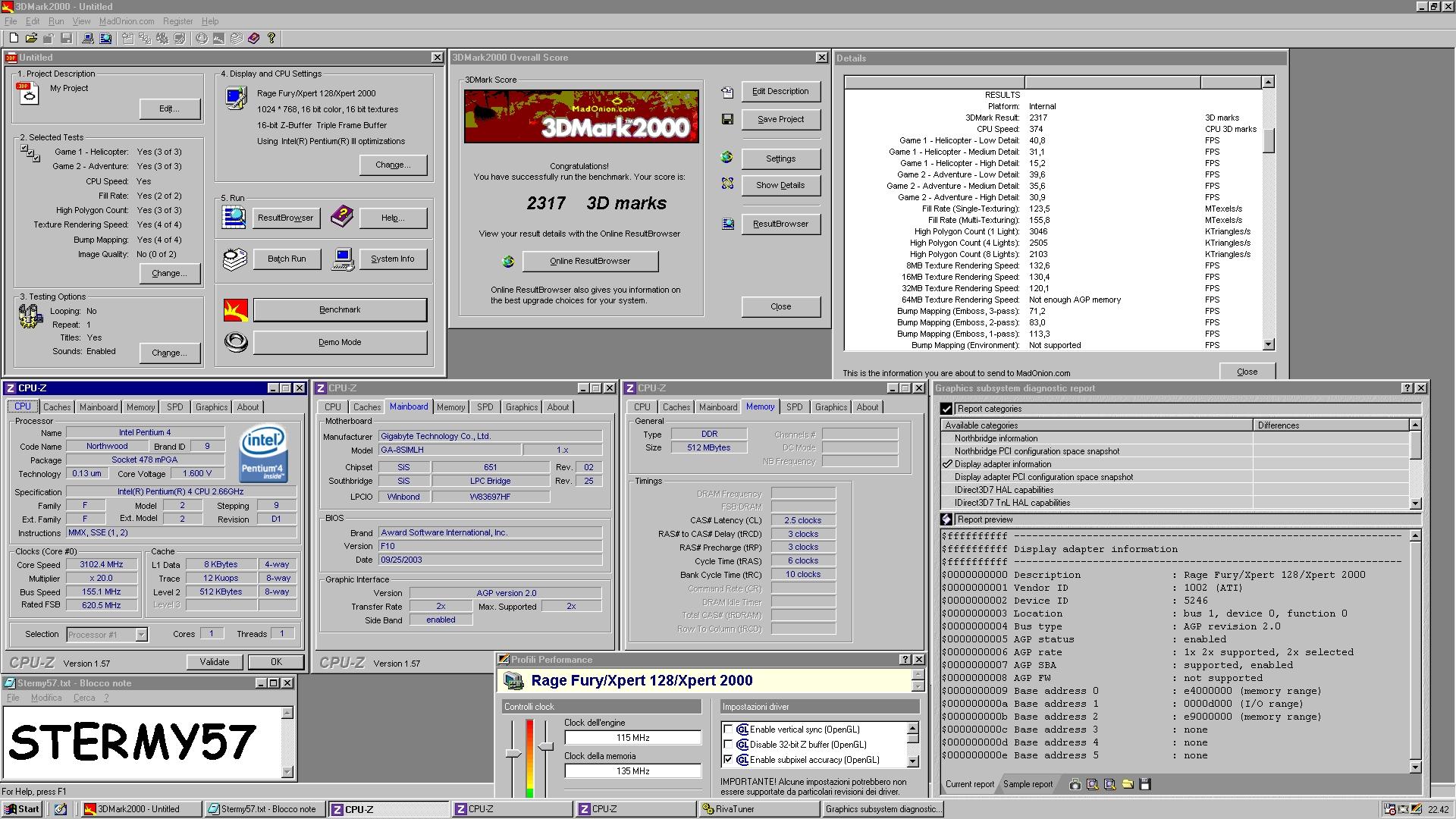Click the computer icon beside System Info button

pos(343,259)
